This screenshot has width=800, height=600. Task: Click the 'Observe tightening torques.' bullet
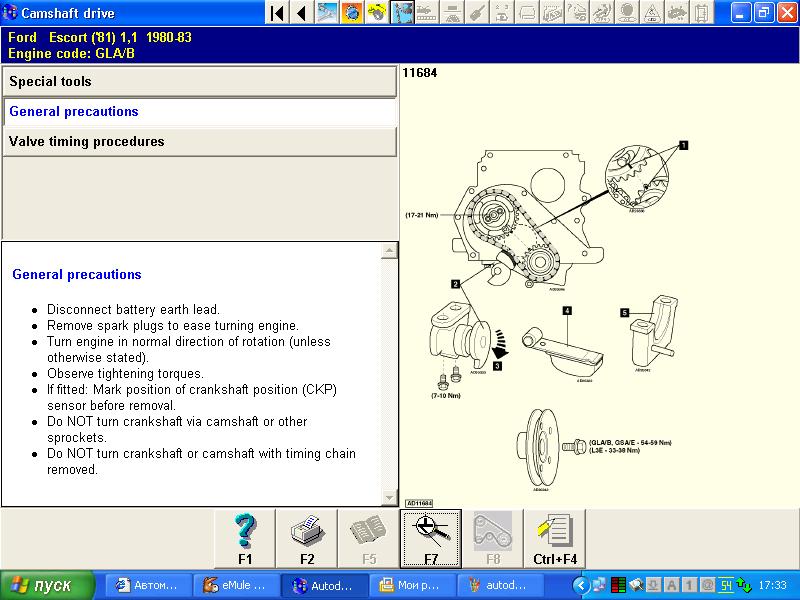click(x=125, y=373)
